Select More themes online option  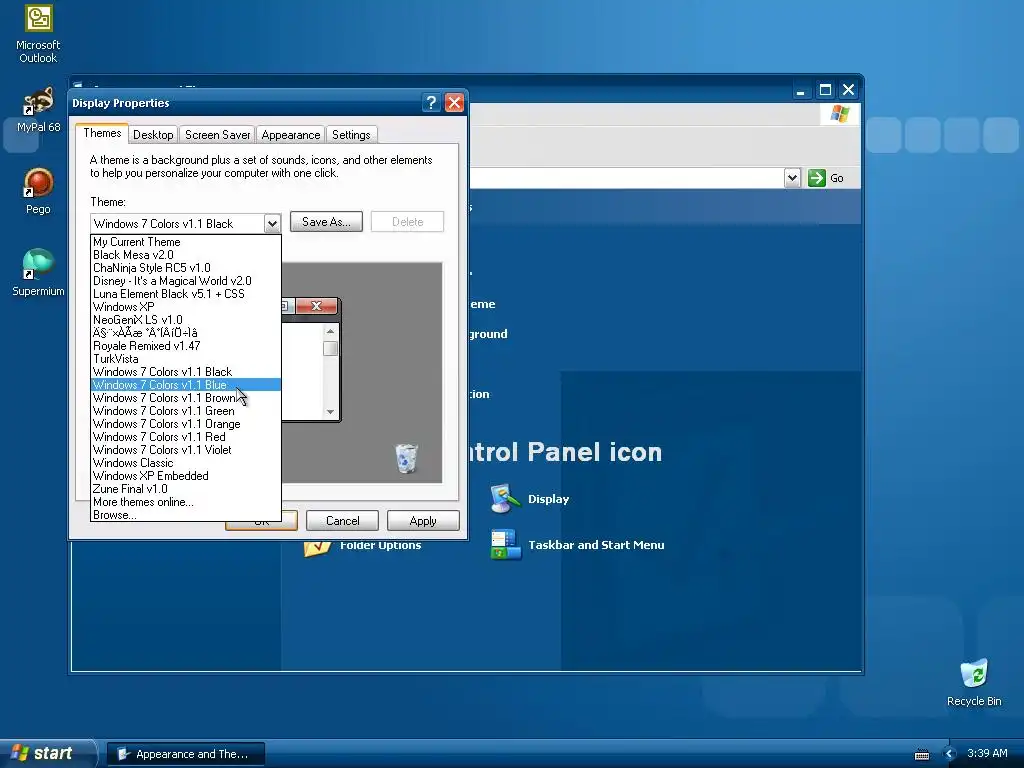(186, 502)
